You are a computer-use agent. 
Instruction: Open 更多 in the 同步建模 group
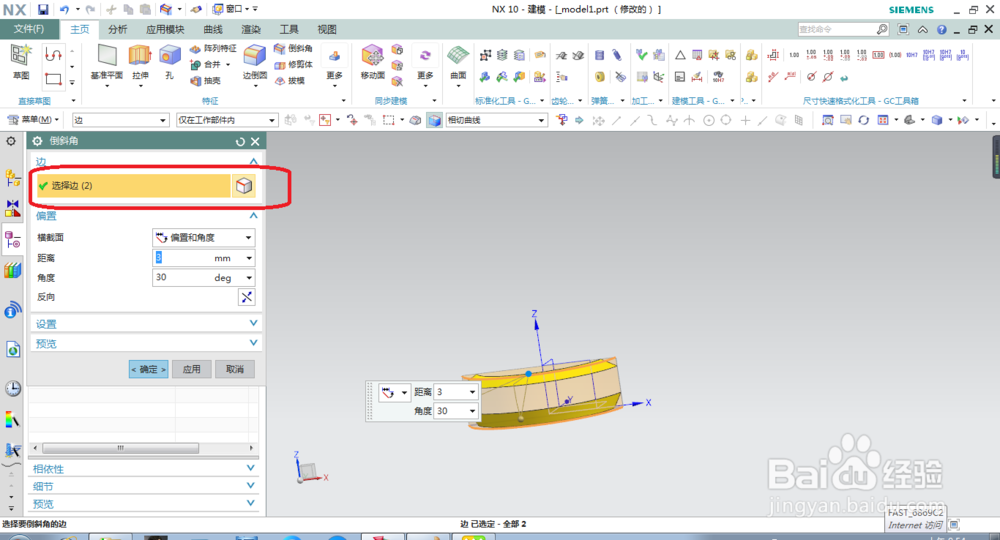point(425,64)
